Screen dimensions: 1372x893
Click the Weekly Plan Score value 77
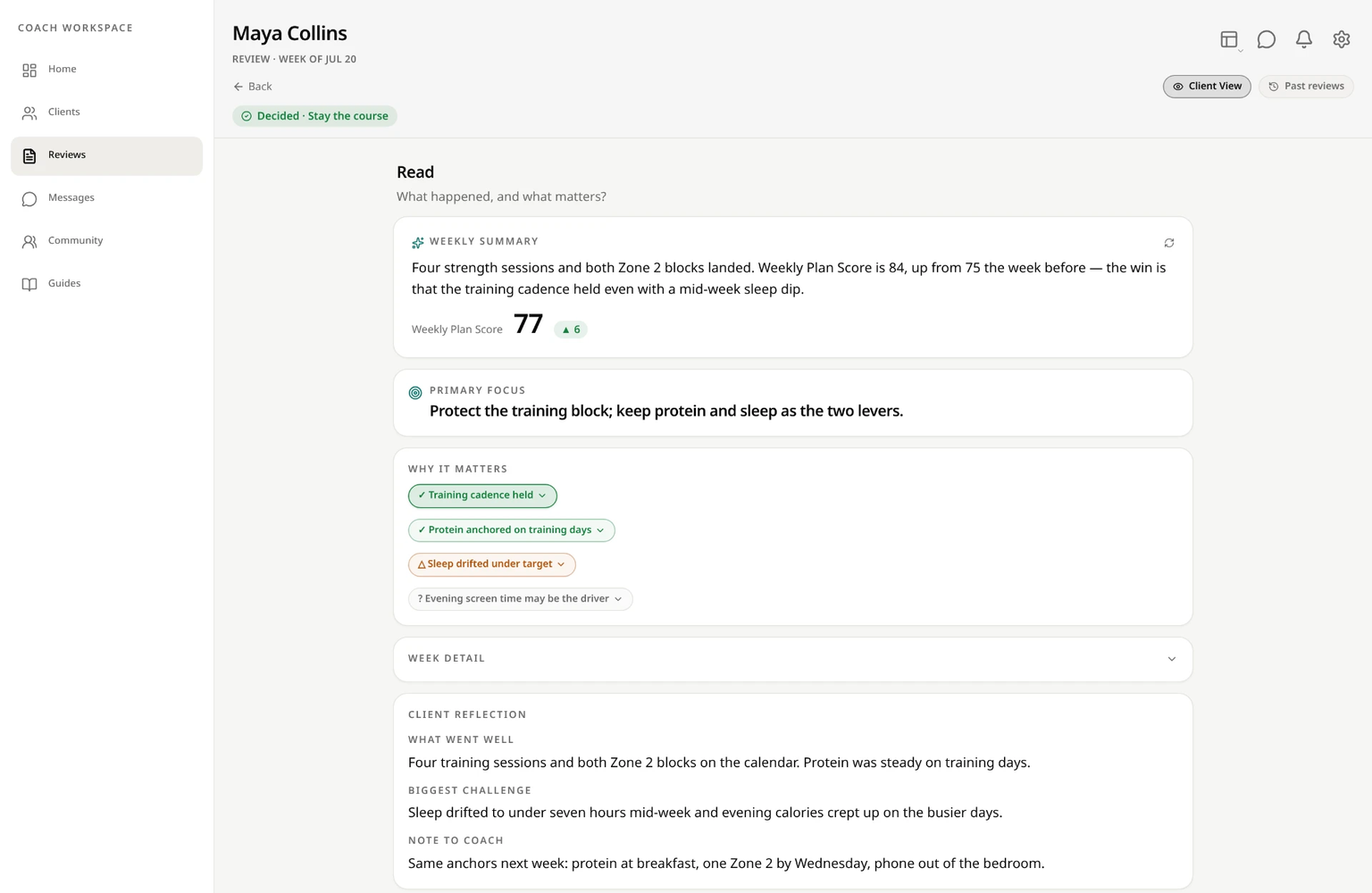(528, 323)
